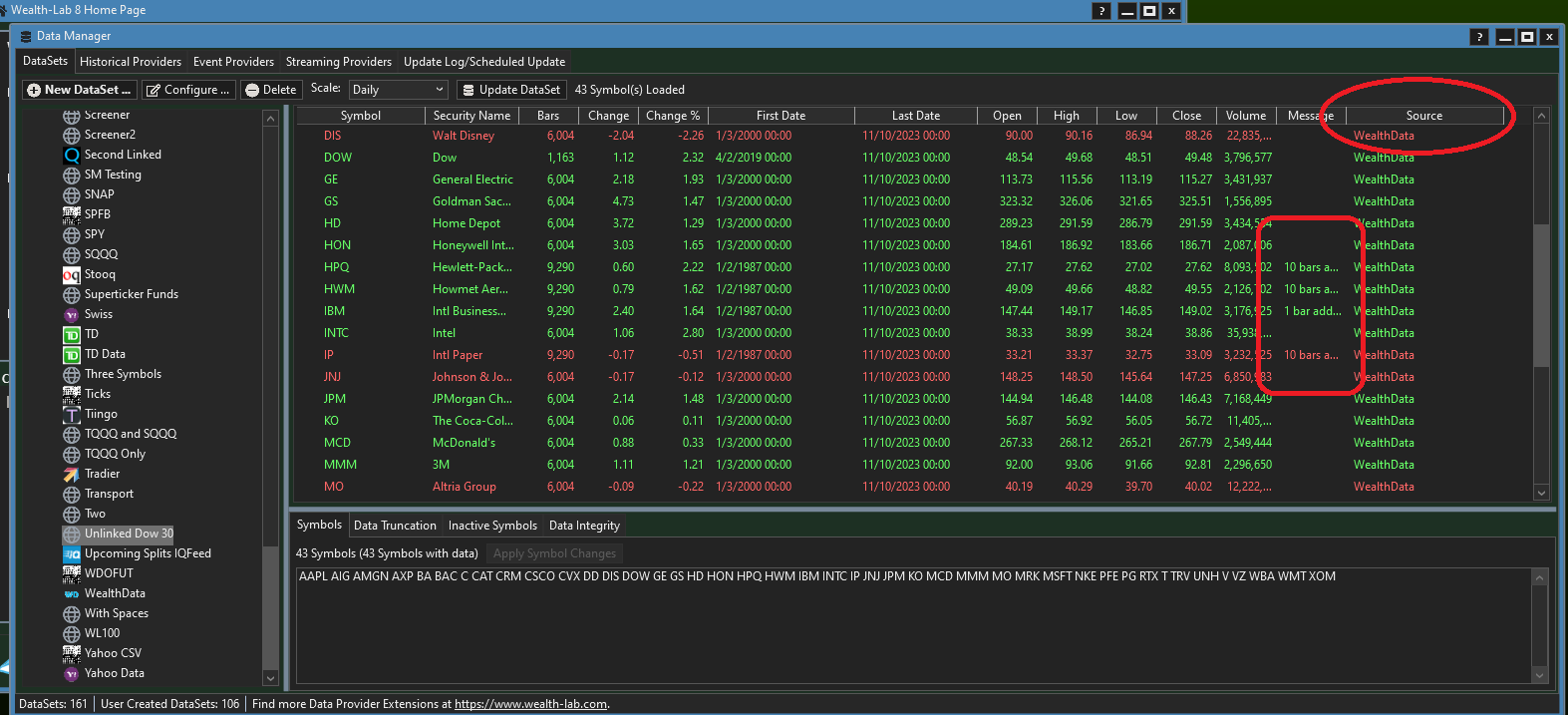Viewport: 1568px width, 715px height.
Task: Click the Second Linked Q icon
Action: tap(72, 155)
